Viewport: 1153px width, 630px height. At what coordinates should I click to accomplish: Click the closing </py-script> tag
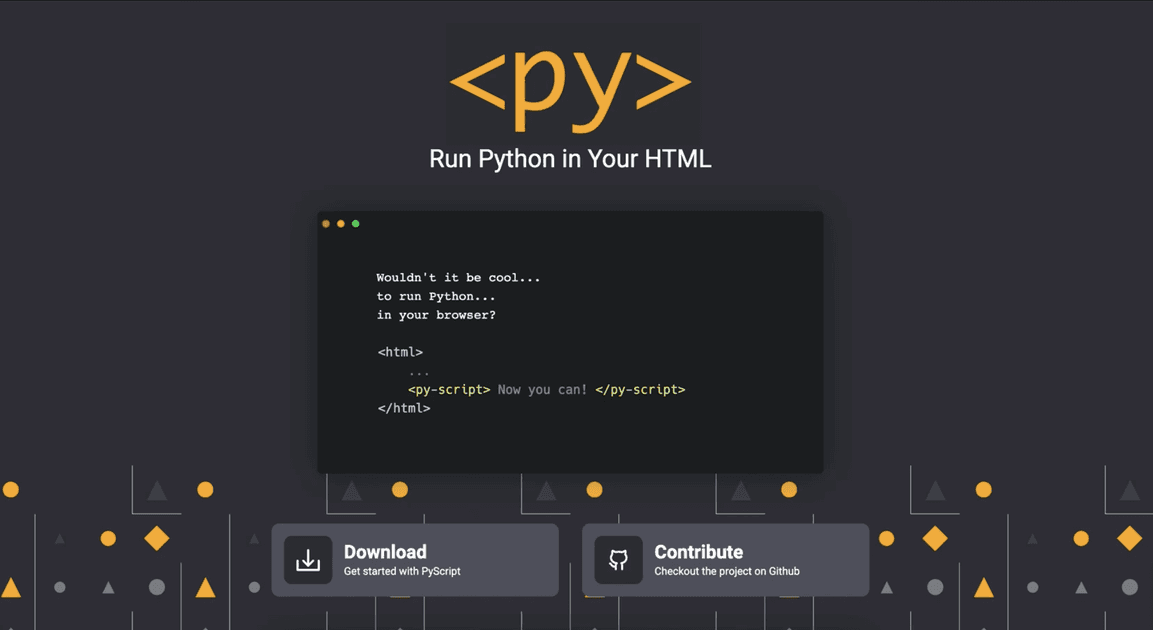(x=640, y=390)
